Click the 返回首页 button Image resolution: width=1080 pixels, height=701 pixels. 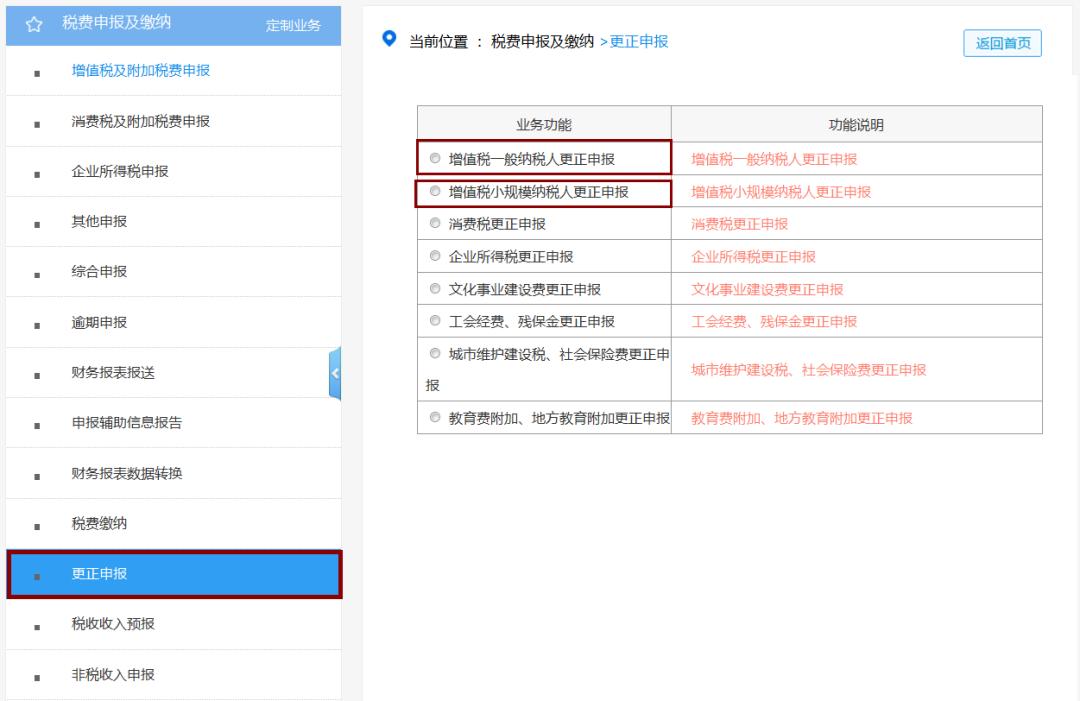[x=1001, y=42]
